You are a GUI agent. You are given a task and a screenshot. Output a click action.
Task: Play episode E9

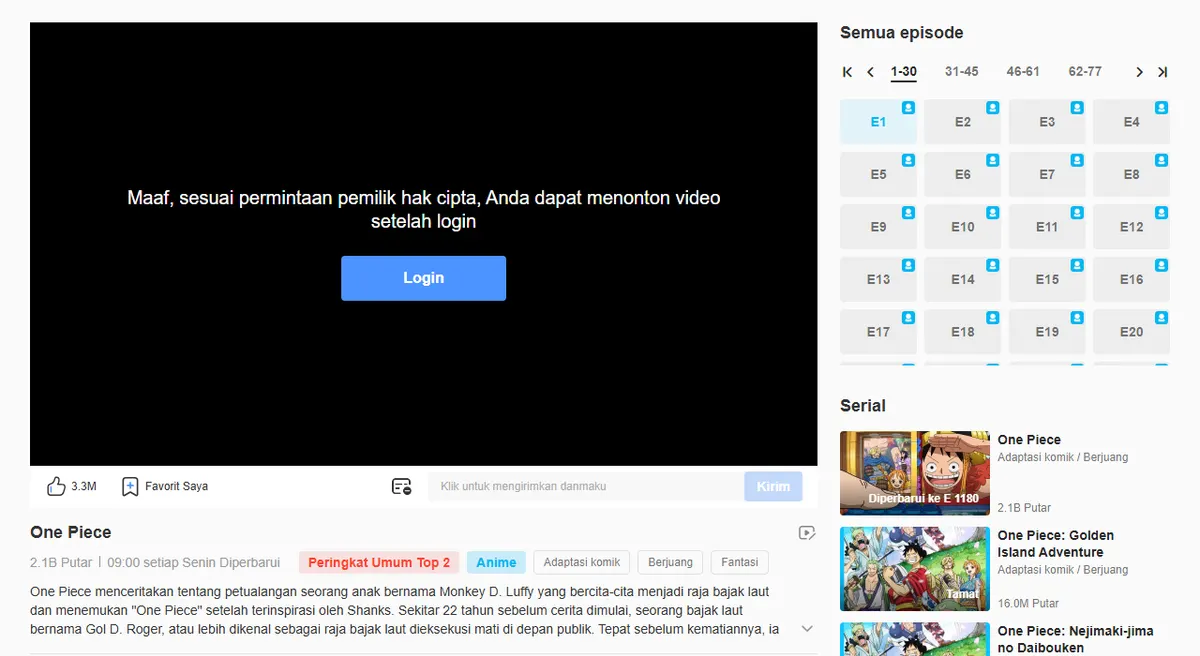(878, 227)
